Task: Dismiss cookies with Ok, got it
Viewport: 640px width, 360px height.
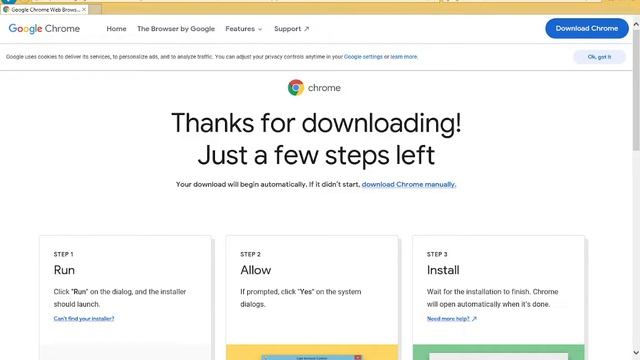Action: point(599,57)
